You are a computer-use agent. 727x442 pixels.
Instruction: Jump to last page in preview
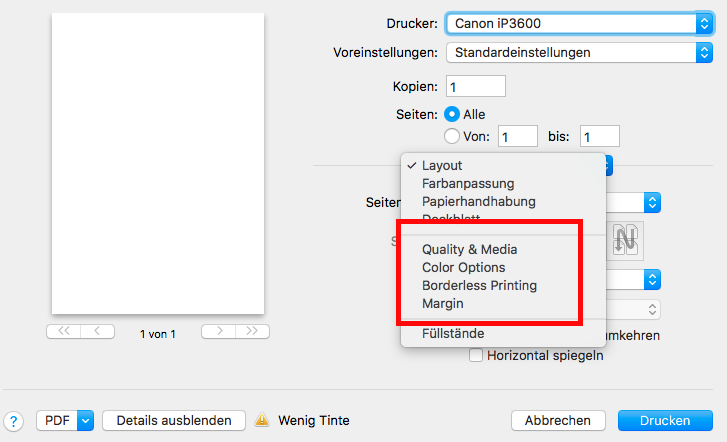(x=252, y=331)
